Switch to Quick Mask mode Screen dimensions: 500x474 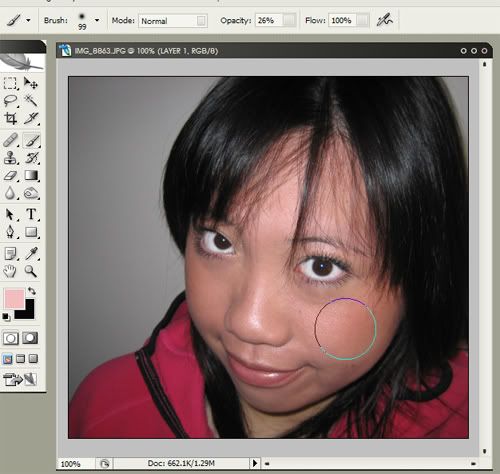pos(30,338)
